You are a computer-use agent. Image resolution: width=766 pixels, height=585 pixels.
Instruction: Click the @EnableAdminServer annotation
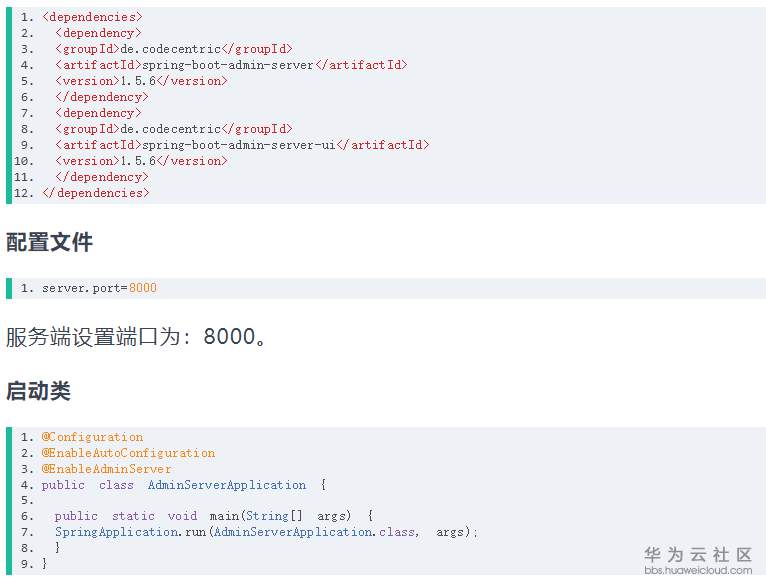pyautogui.click(x=106, y=469)
